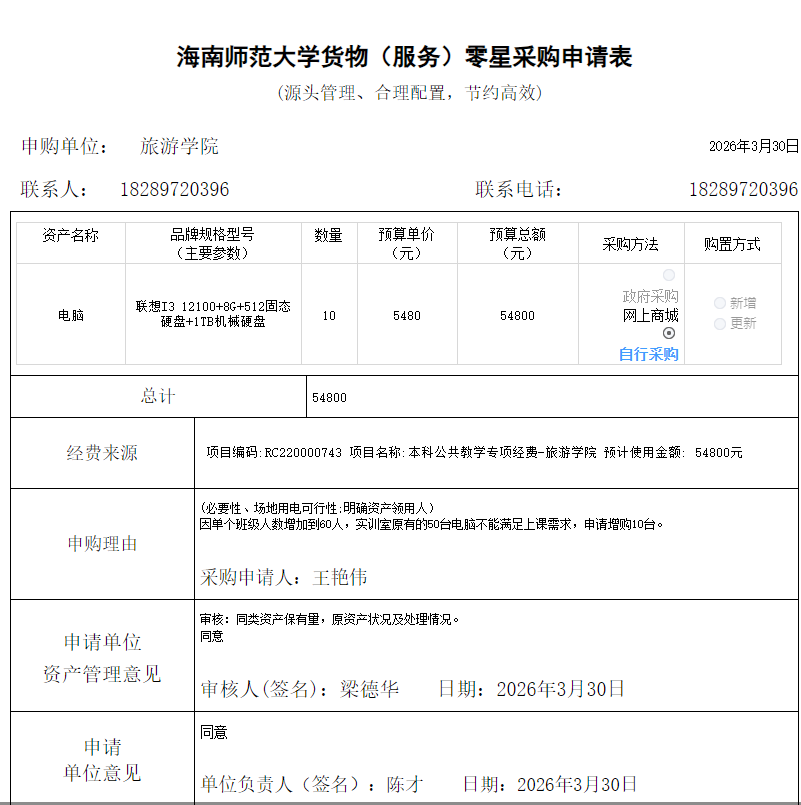This screenshot has height=805, width=801.
Task: Click the 网上商城 option label
Action: pos(650,315)
